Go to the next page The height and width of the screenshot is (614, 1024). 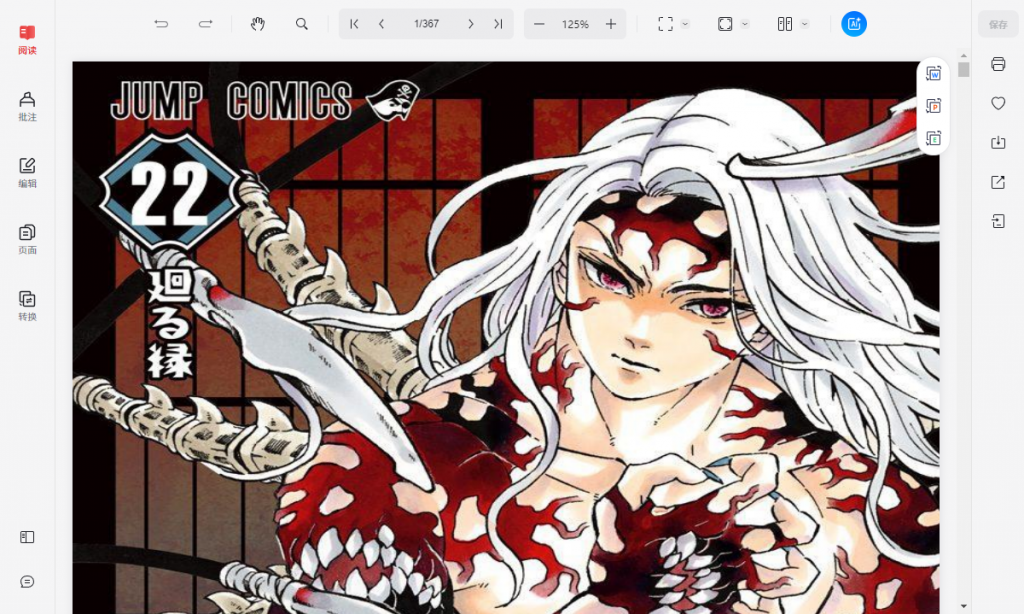tap(470, 24)
